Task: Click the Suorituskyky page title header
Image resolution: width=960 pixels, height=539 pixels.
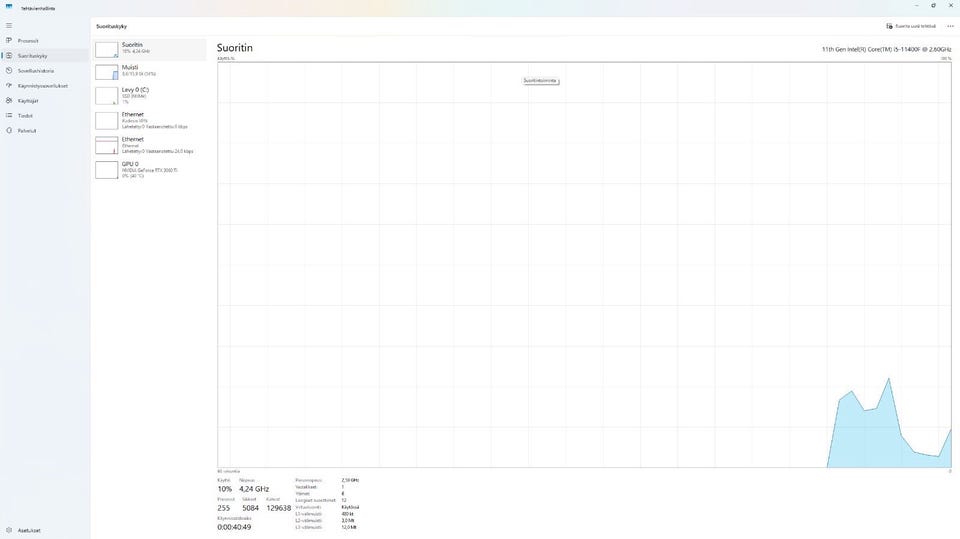Action: click(111, 26)
